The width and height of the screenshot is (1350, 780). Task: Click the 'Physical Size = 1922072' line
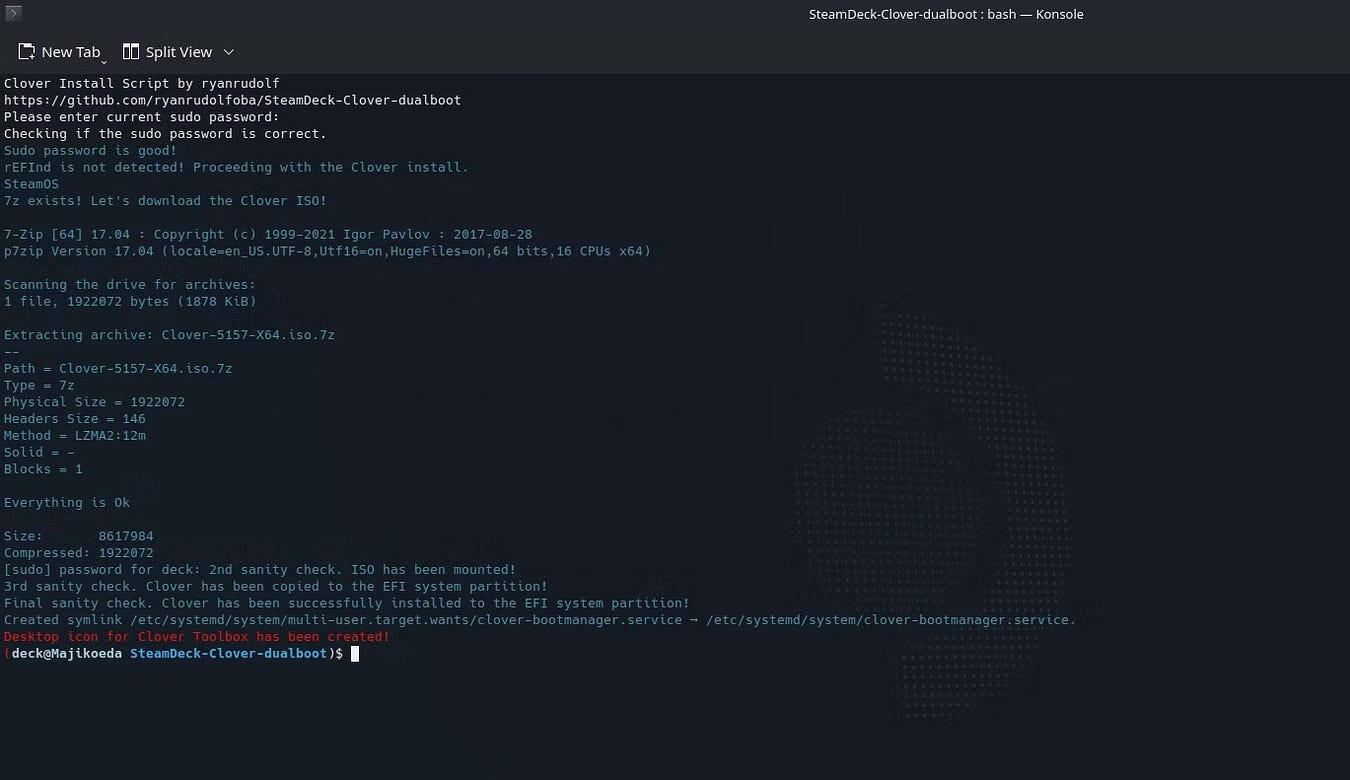tap(94, 402)
